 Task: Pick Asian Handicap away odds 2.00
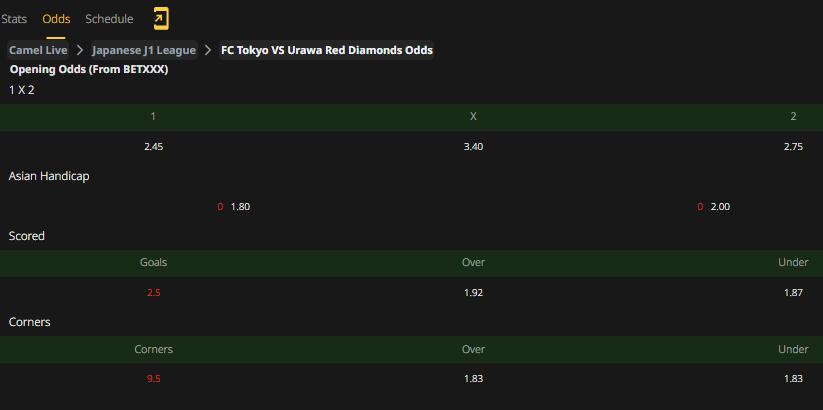[x=720, y=207]
